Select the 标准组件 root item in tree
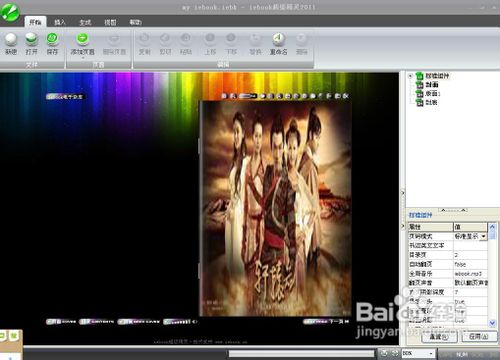 [x=437, y=76]
